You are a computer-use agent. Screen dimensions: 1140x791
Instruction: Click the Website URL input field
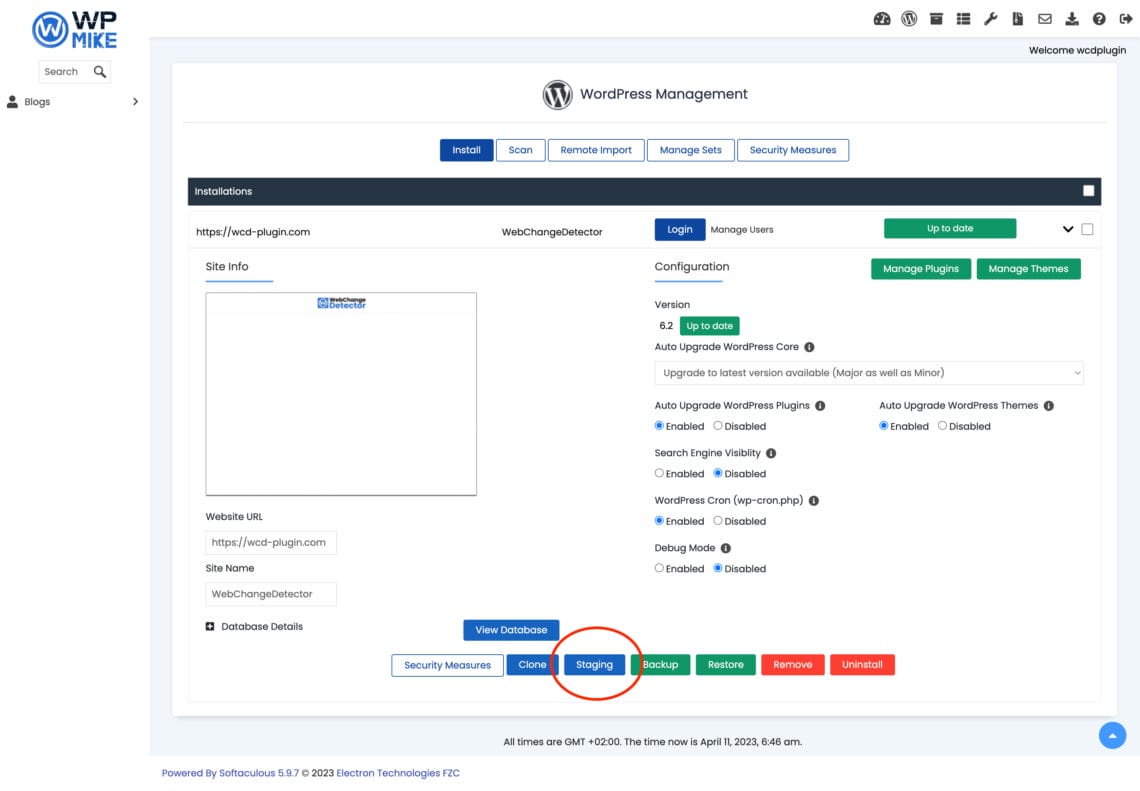click(270, 542)
